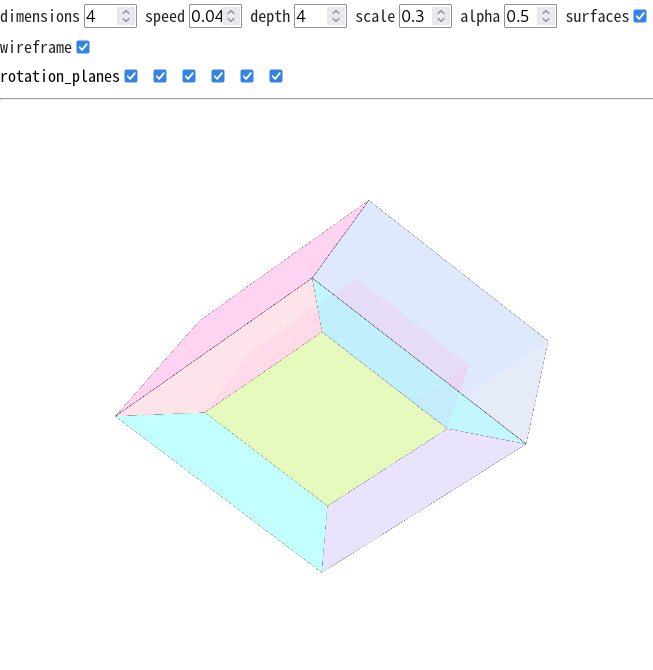Decrease speed using the down arrow
The image size is (653, 670).
tap(231, 21)
